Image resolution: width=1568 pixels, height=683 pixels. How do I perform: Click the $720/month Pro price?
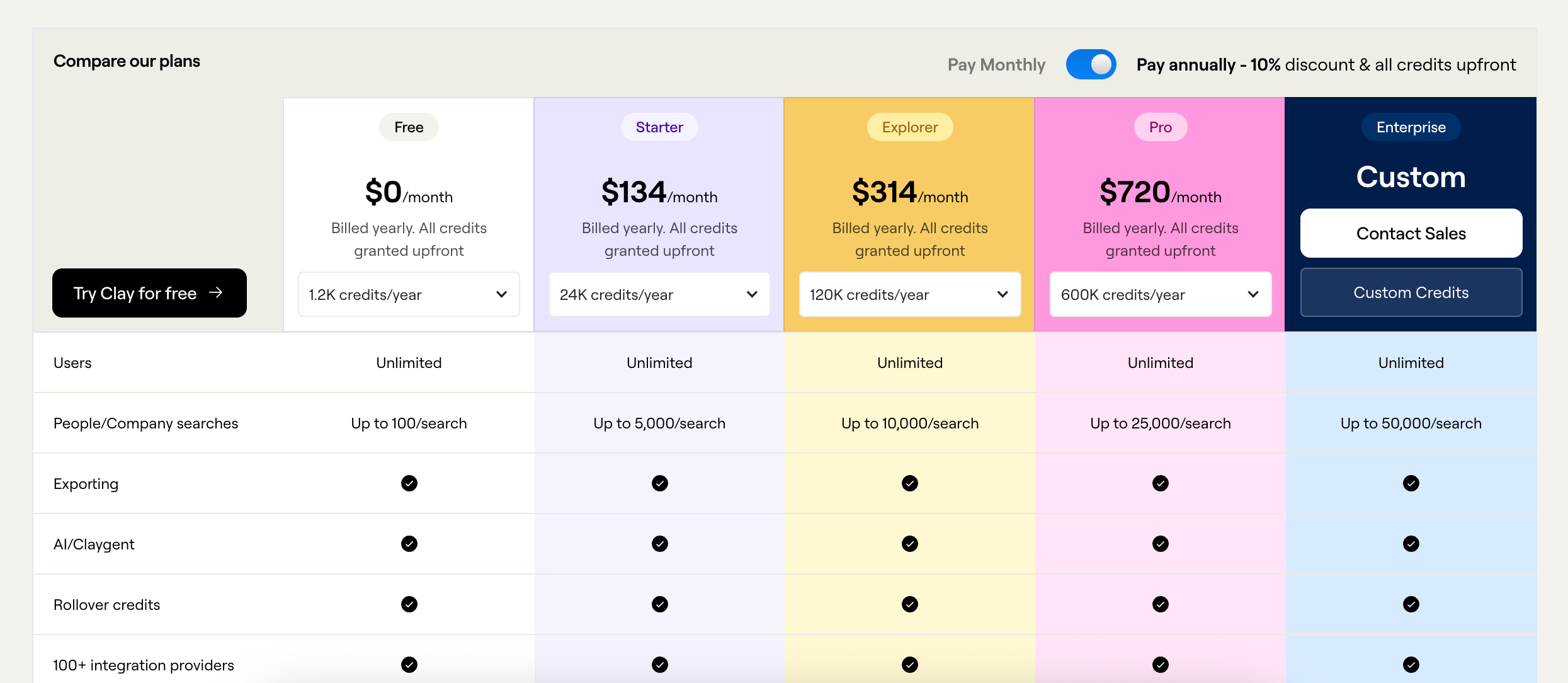(1161, 192)
